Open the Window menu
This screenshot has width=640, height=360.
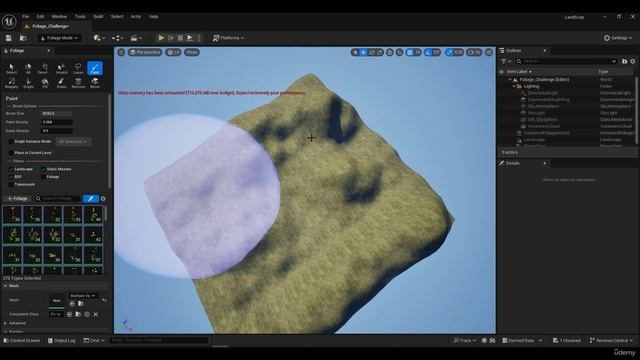tap(59, 17)
